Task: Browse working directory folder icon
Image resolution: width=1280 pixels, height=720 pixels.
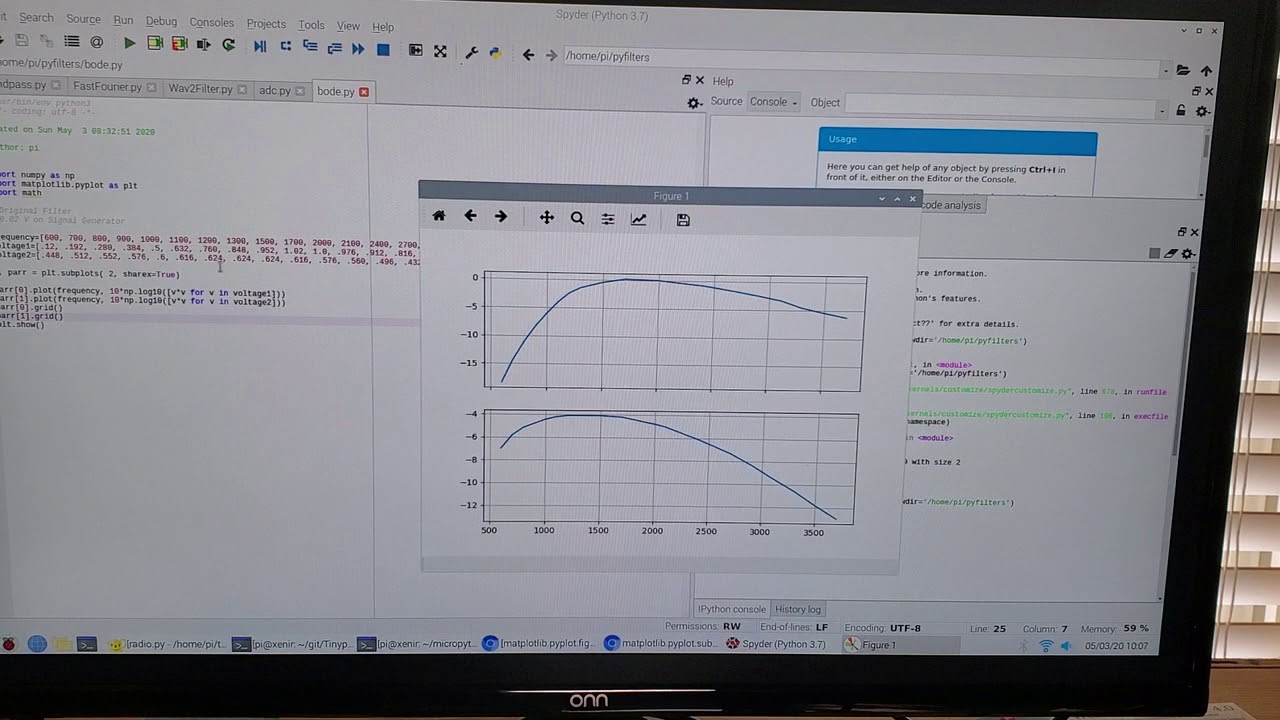Action: click(x=1183, y=70)
